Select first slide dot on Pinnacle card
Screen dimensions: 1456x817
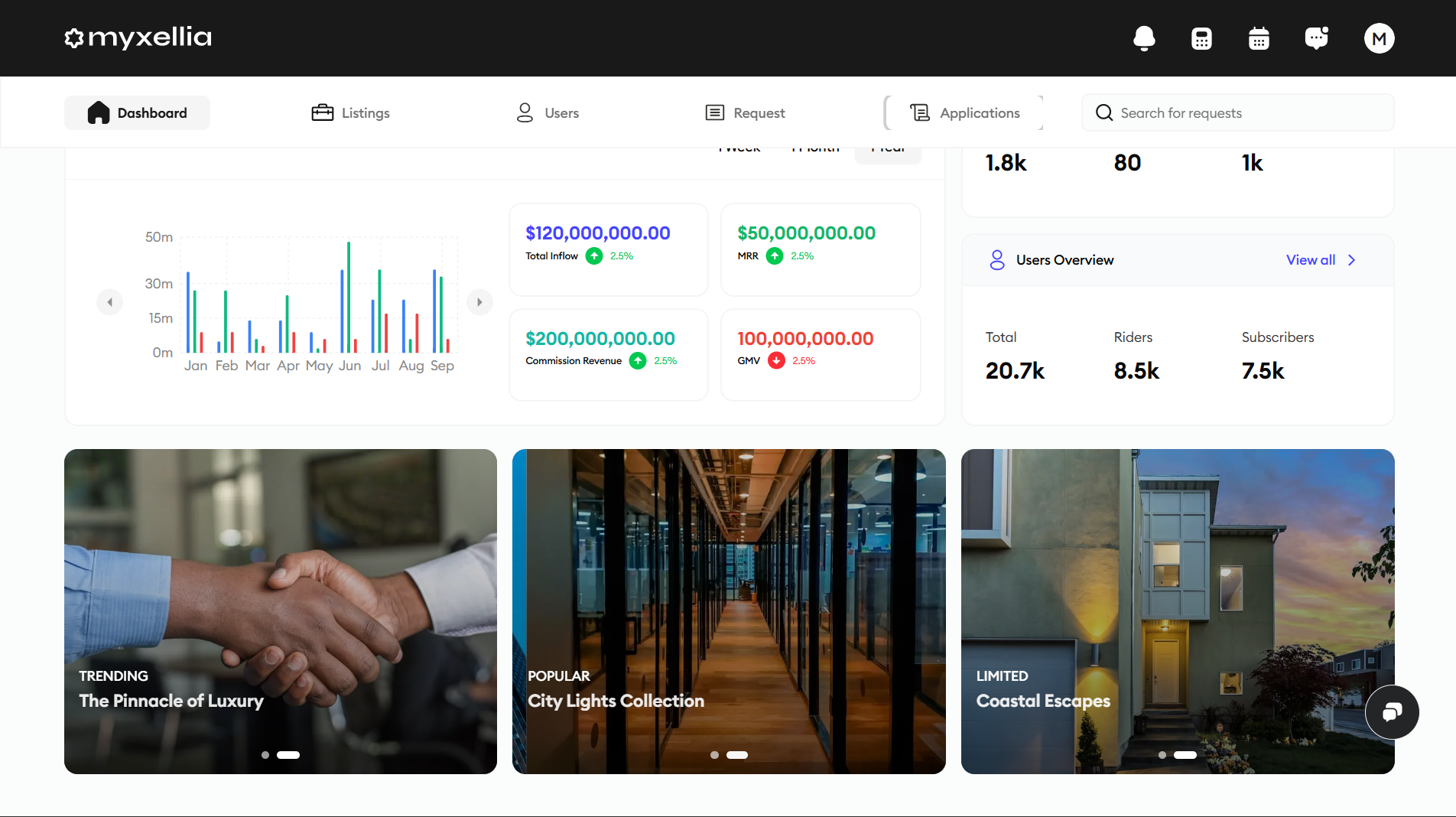265,755
